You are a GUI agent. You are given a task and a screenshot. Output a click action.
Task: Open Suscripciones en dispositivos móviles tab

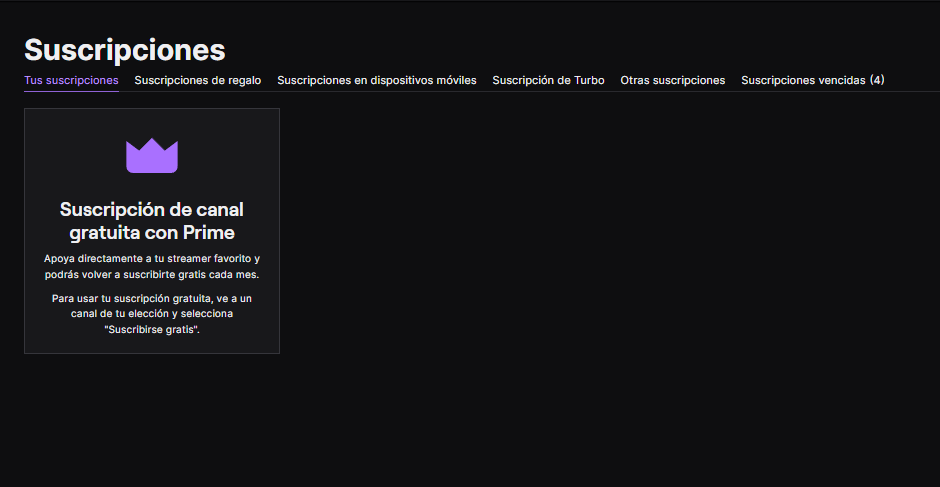(x=376, y=80)
